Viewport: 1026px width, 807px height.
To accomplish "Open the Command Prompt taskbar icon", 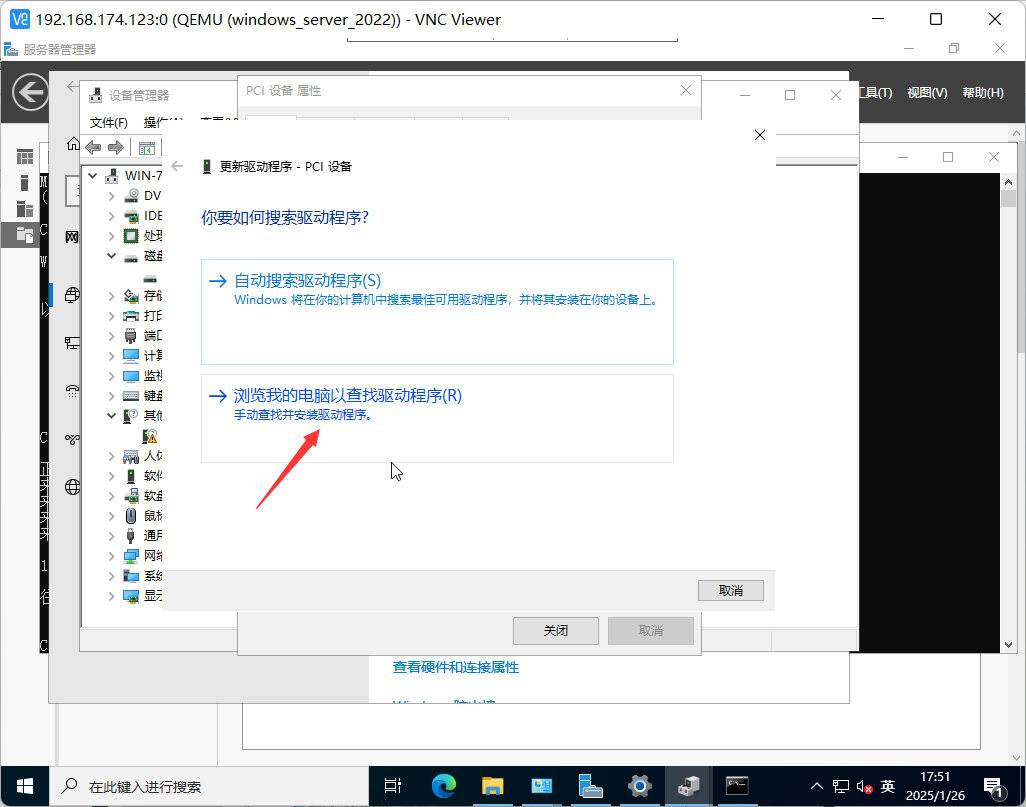I will [x=737, y=785].
